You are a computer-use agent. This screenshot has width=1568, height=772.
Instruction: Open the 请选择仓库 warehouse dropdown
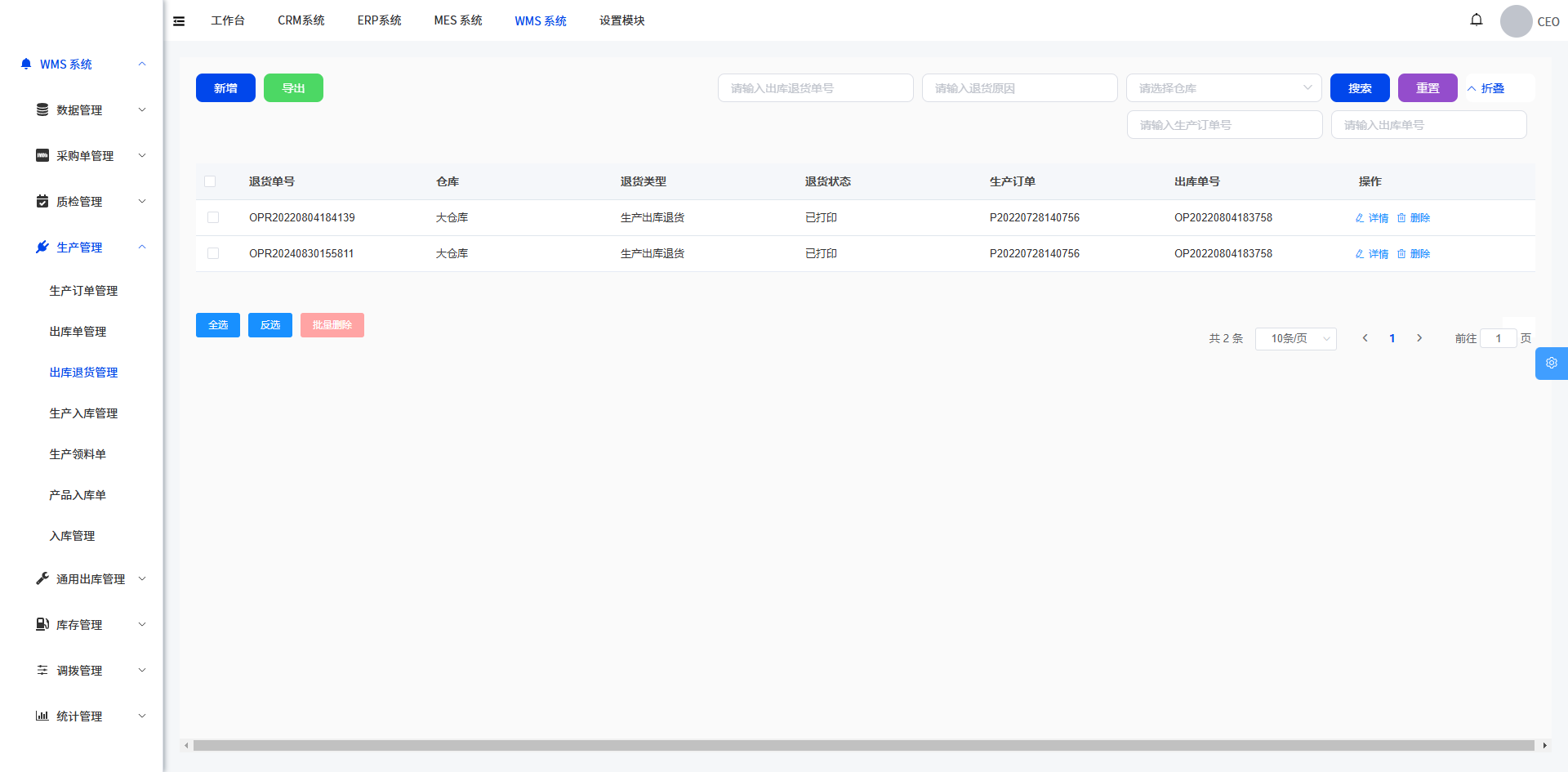tap(1223, 88)
